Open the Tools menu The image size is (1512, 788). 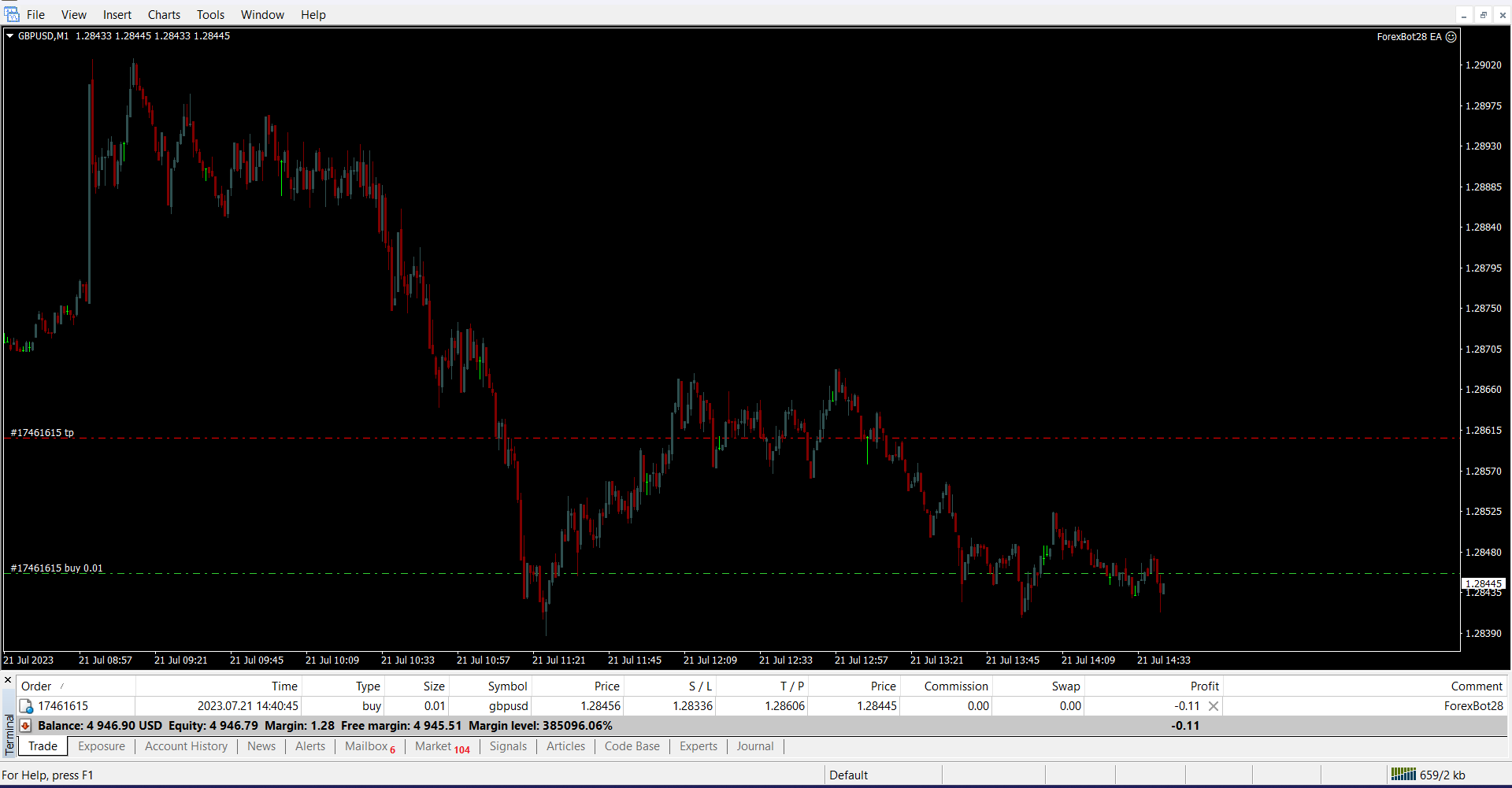[x=210, y=14]
